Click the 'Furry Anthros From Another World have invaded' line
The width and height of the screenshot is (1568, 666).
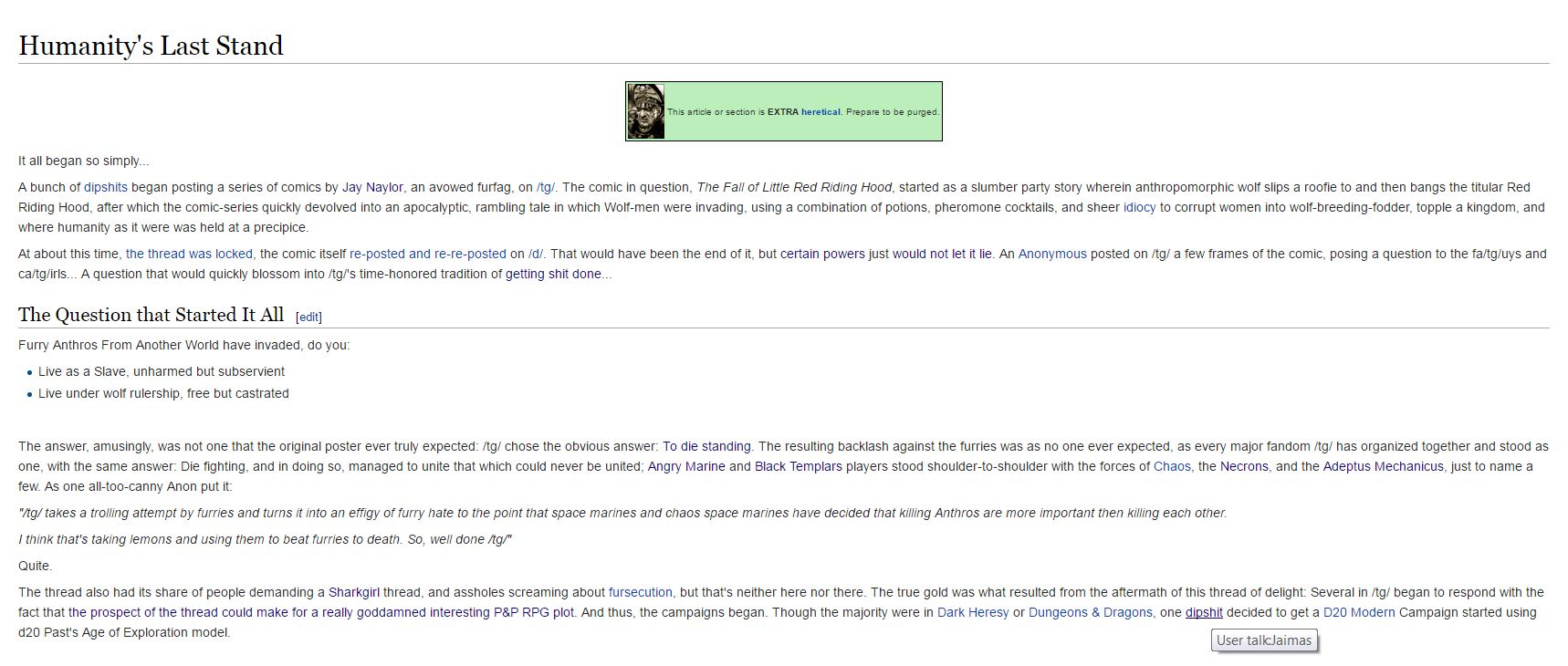click(183, 345)
